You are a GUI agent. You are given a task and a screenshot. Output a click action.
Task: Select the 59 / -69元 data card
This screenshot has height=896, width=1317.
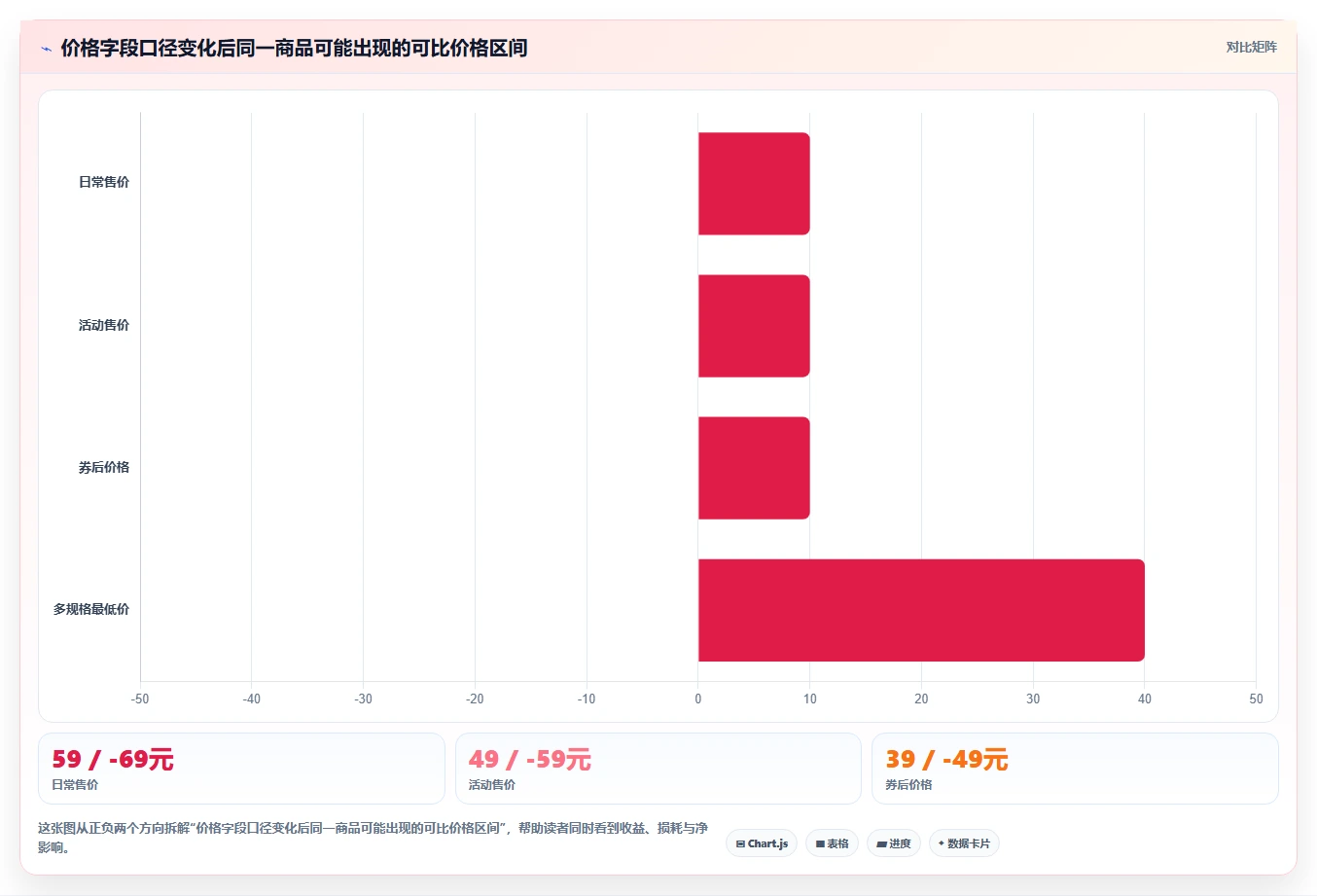[241, 769]
